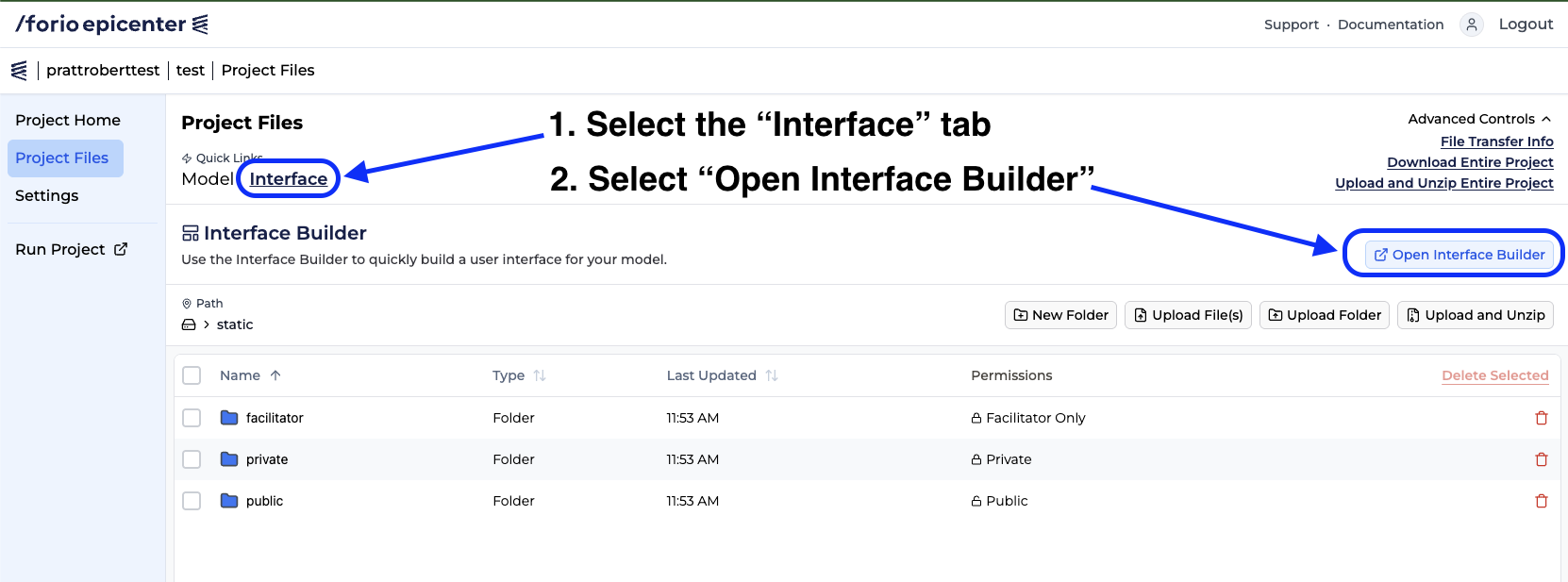1568x582 pixels.
Task: Go to Project Home in sidebar
Action: click(x=68, y=120)
